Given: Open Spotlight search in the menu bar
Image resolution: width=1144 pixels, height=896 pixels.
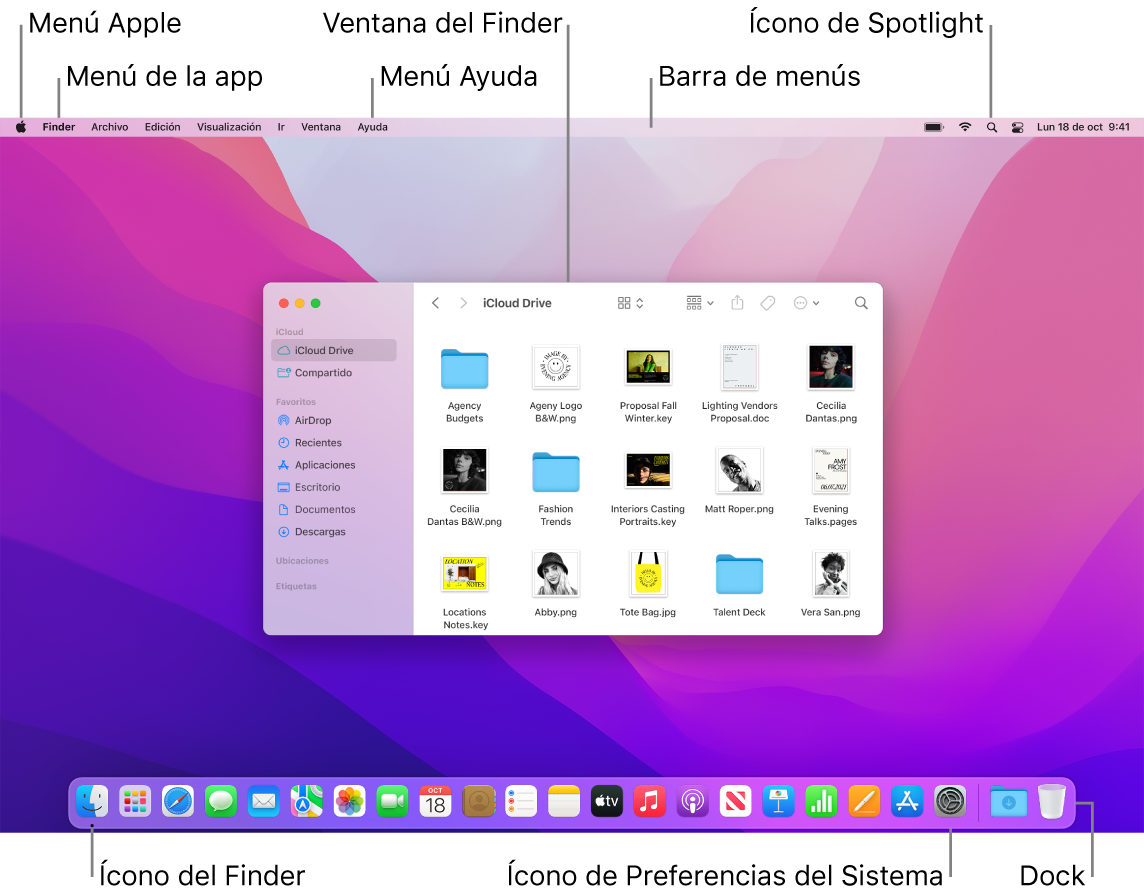Looking at the screenshot, I should [x=991, y=127].
